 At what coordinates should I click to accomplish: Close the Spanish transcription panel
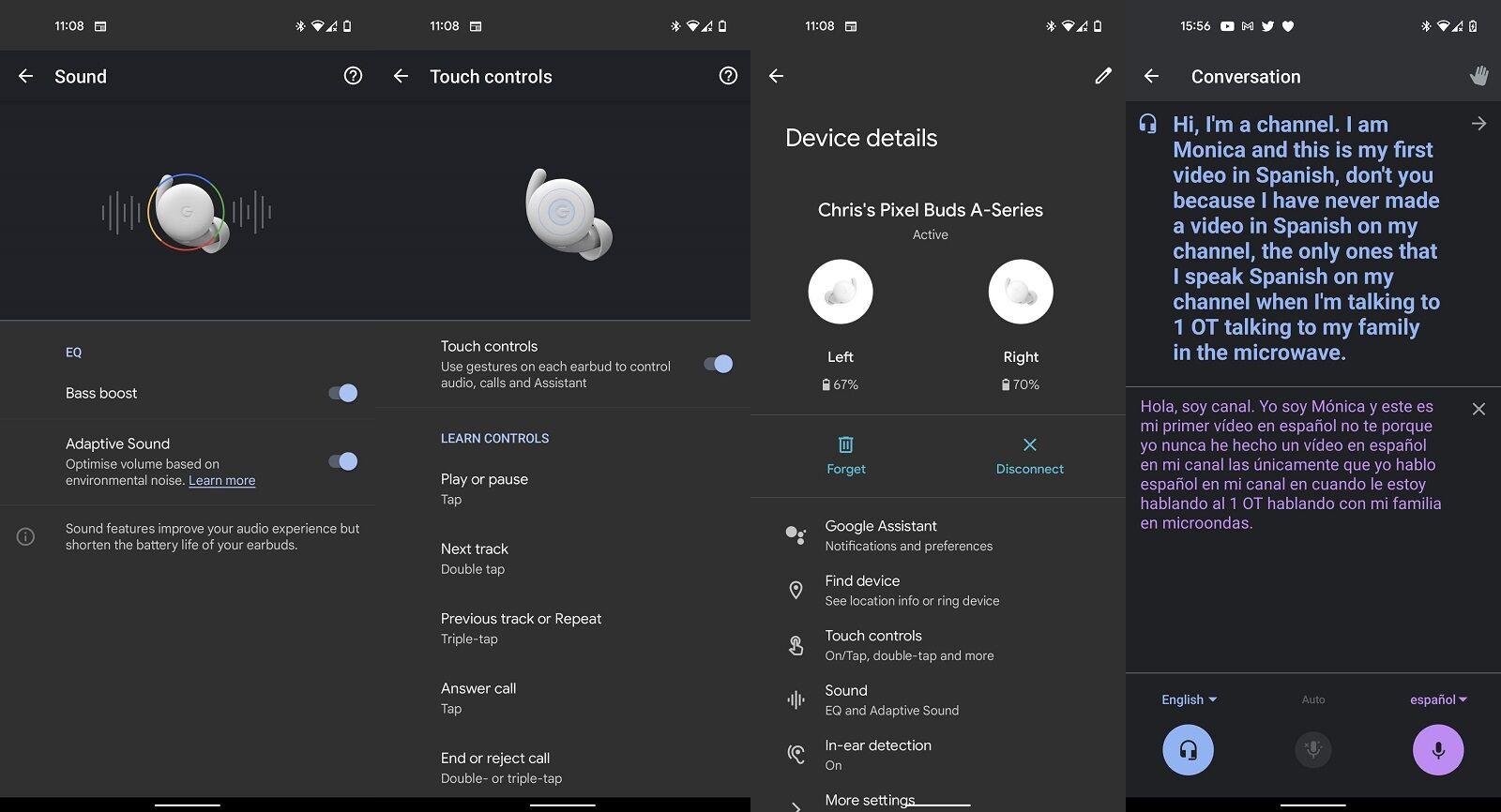(x=1478, y=409)
